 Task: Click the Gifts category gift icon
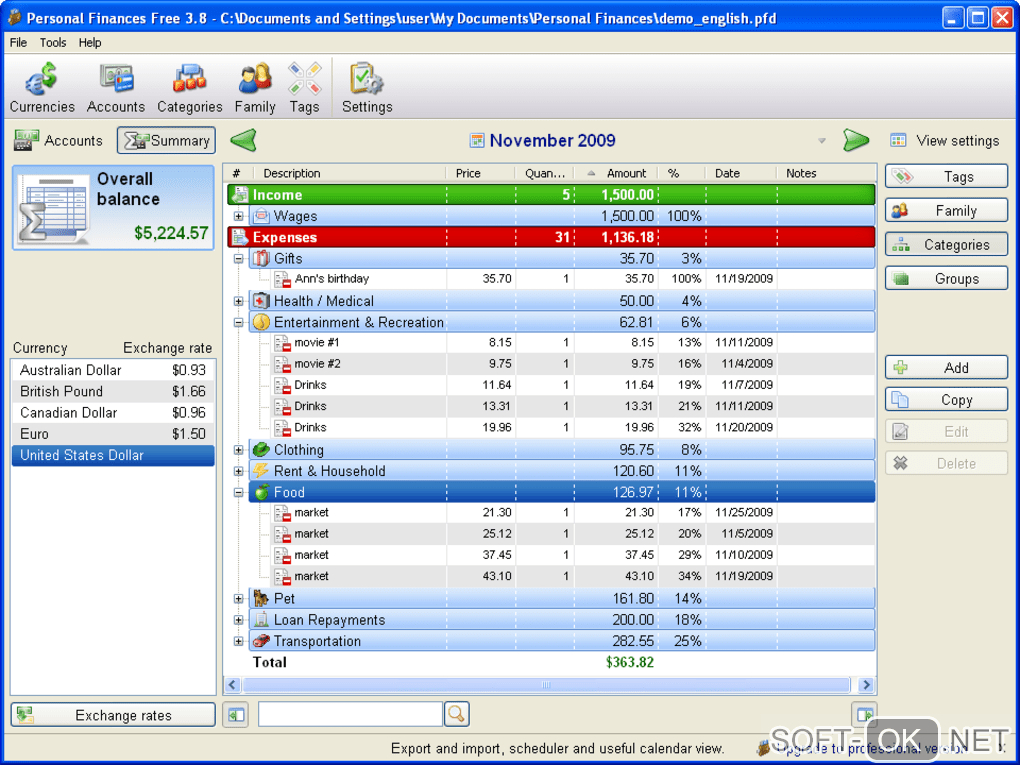261,258
